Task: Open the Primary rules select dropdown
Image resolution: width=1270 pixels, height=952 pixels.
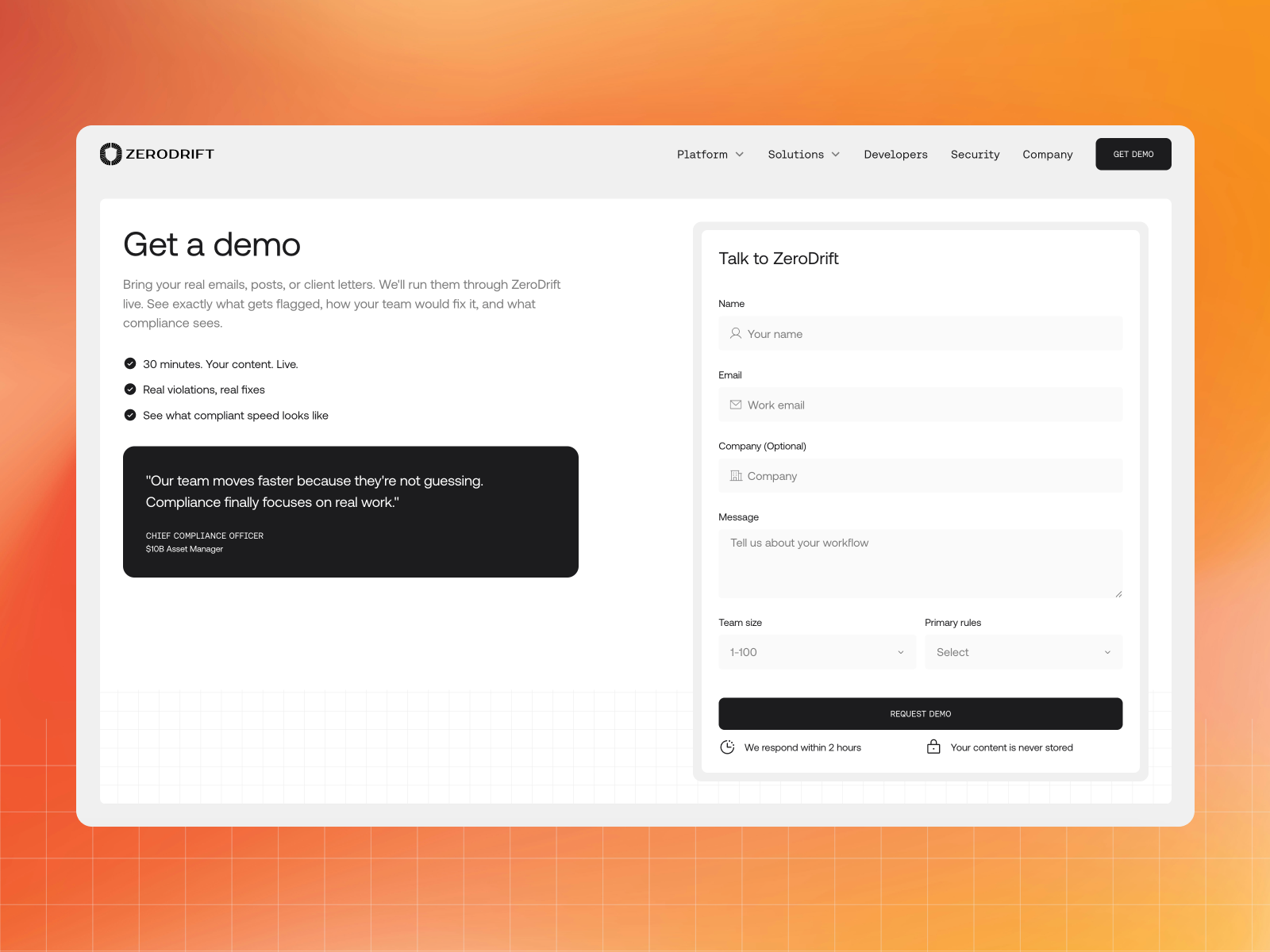Action: click(1023, 652)
